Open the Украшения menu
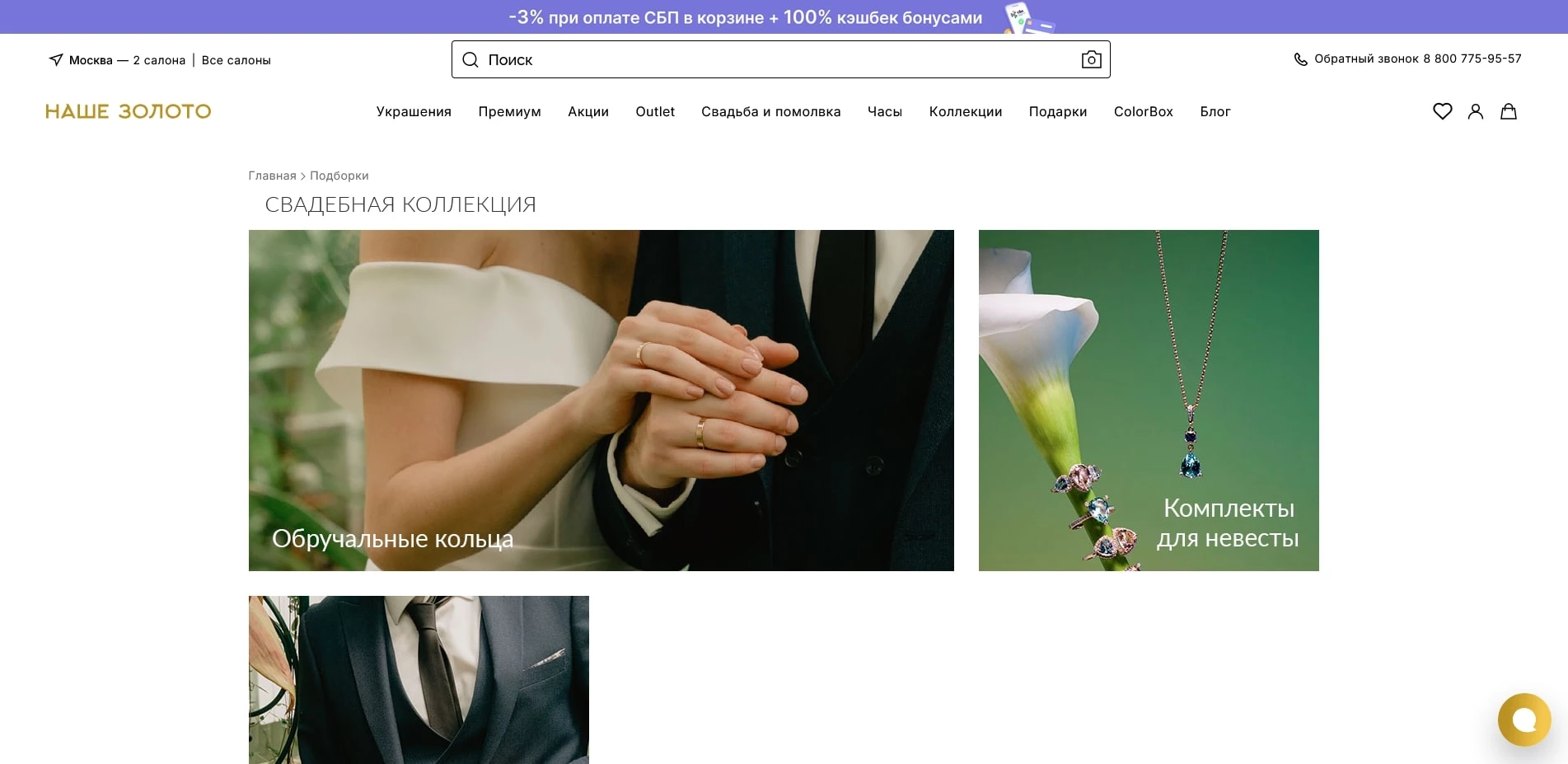The height and width of the screenshot is (764, 1568). coord(414,111)
